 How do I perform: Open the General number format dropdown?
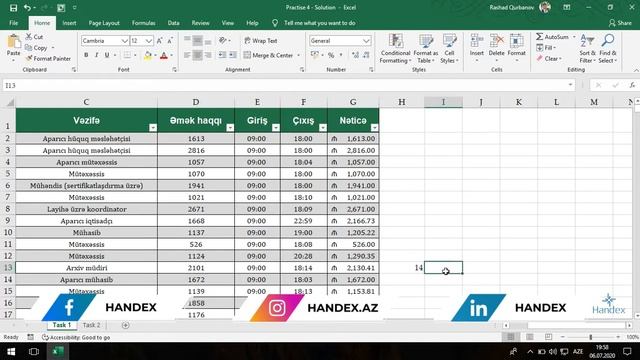pos(366,41)
